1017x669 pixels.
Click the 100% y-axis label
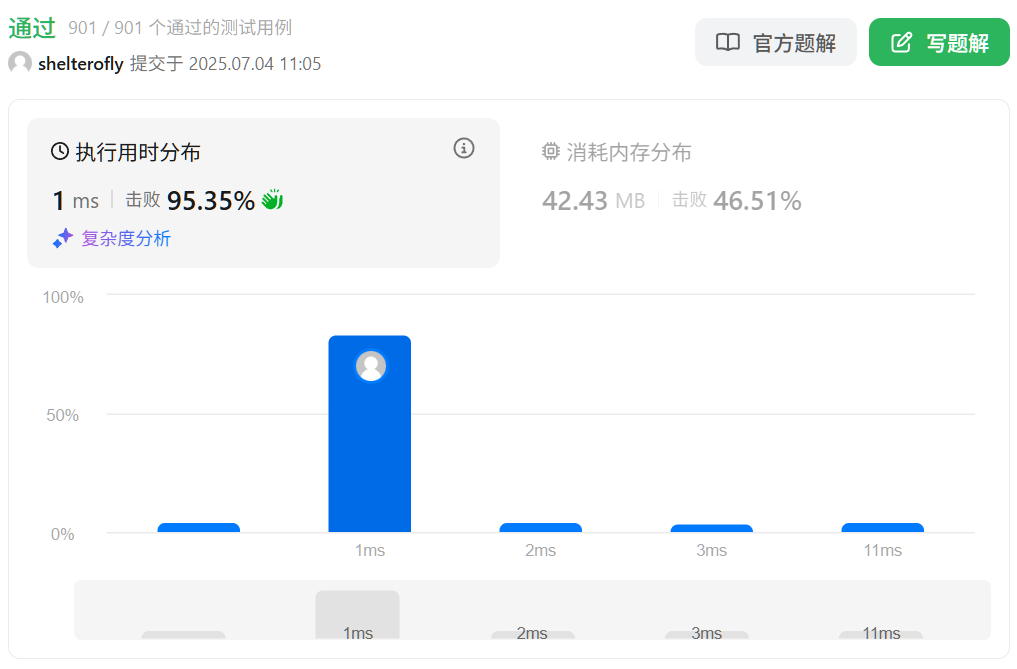63,297
